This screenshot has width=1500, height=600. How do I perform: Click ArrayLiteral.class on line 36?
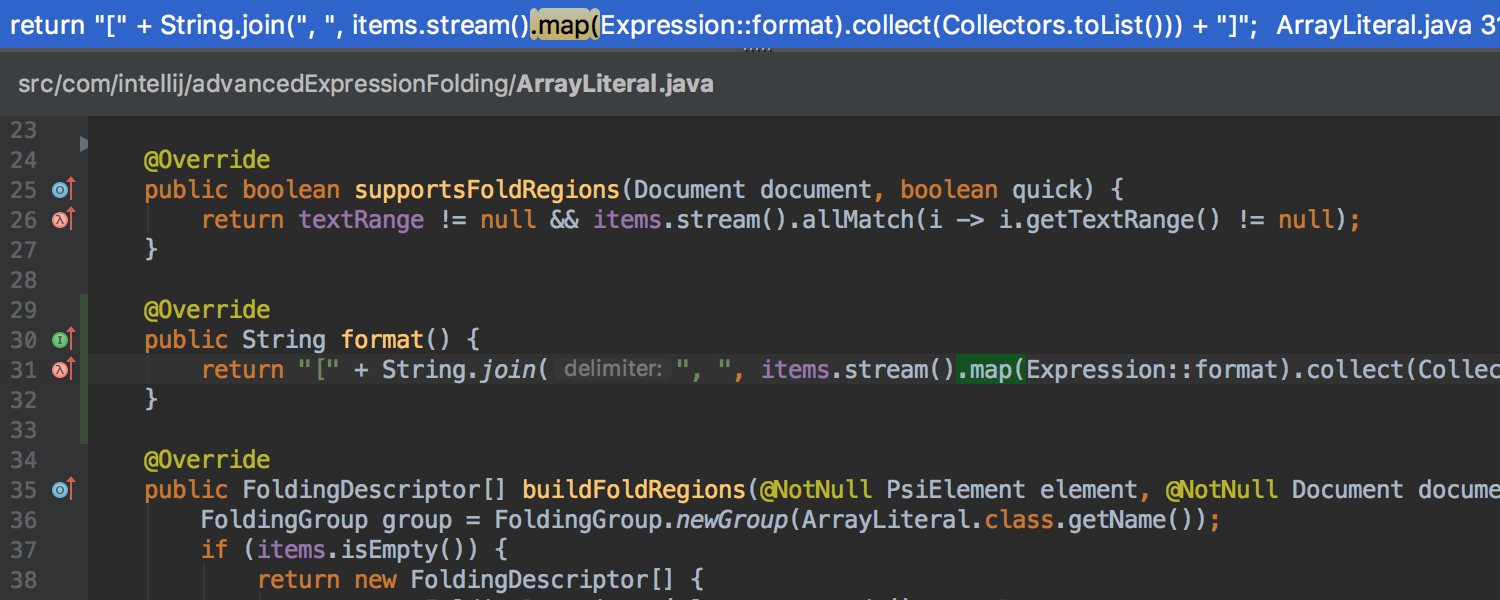[x=928, y=520]
